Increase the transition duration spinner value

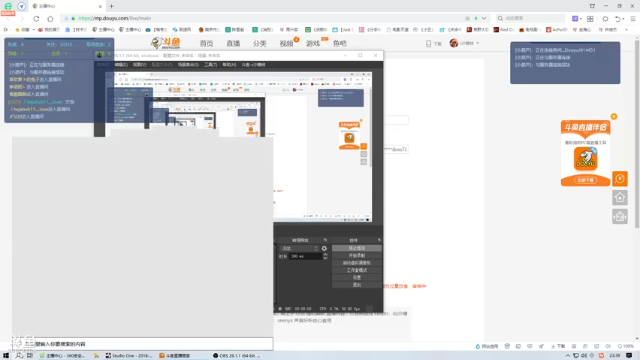pyautogui.click(x=325, y=254)
